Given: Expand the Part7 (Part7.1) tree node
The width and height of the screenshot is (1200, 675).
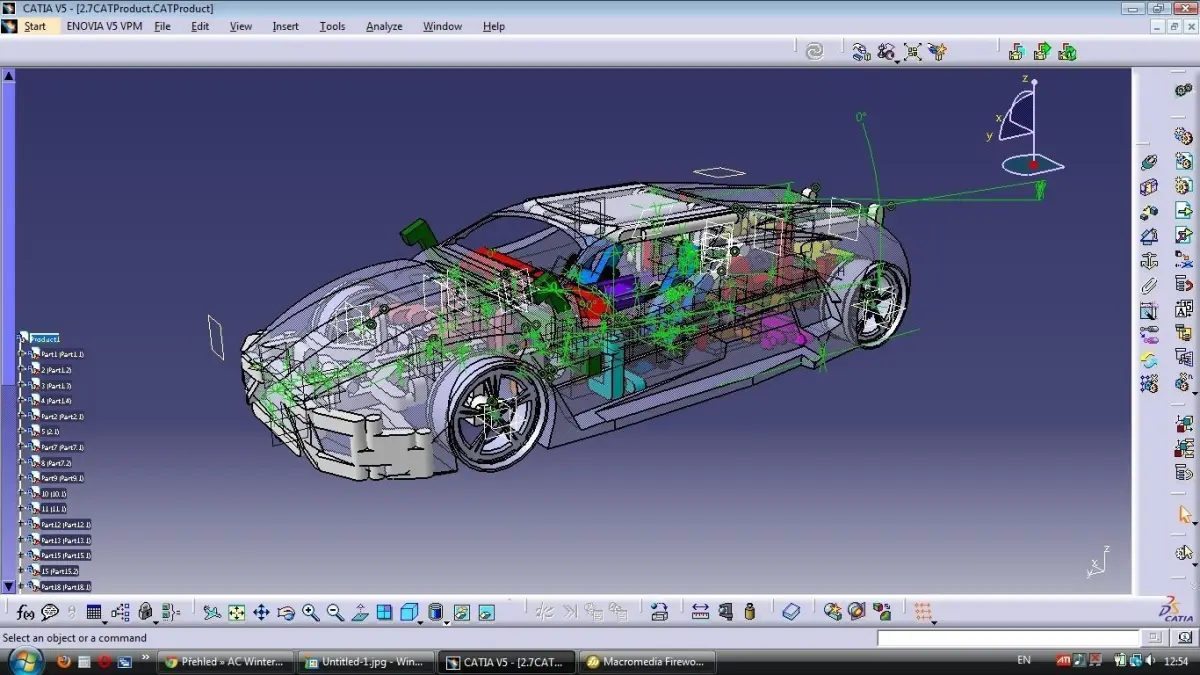Looking at the screenshot, I should [22, 447].
